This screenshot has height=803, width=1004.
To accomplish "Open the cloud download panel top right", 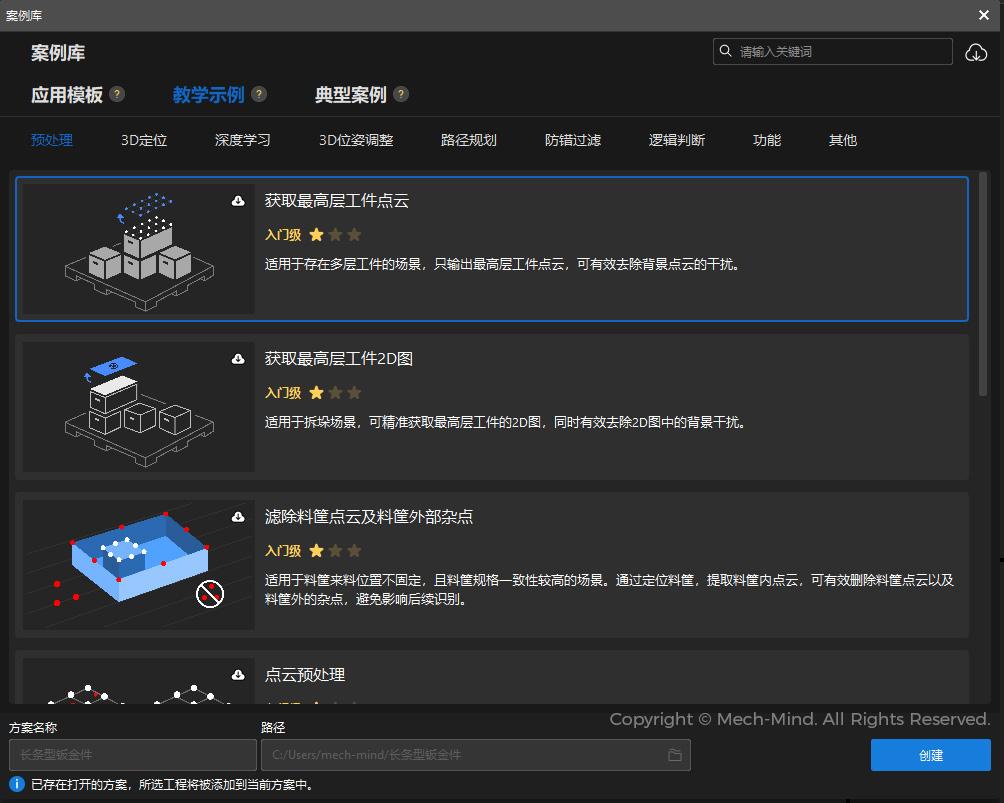I will click(976, 51).
